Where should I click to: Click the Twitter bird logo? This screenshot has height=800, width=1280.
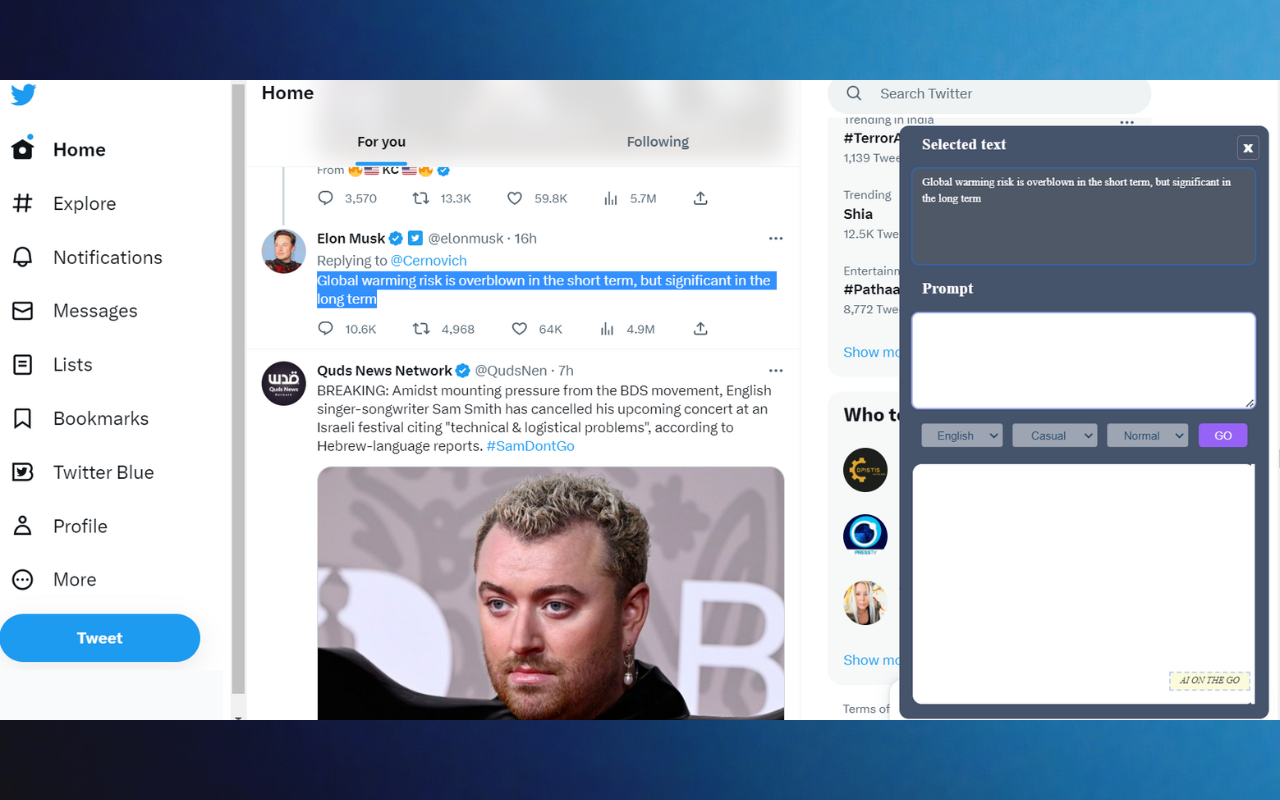click(x=24, y=95)
